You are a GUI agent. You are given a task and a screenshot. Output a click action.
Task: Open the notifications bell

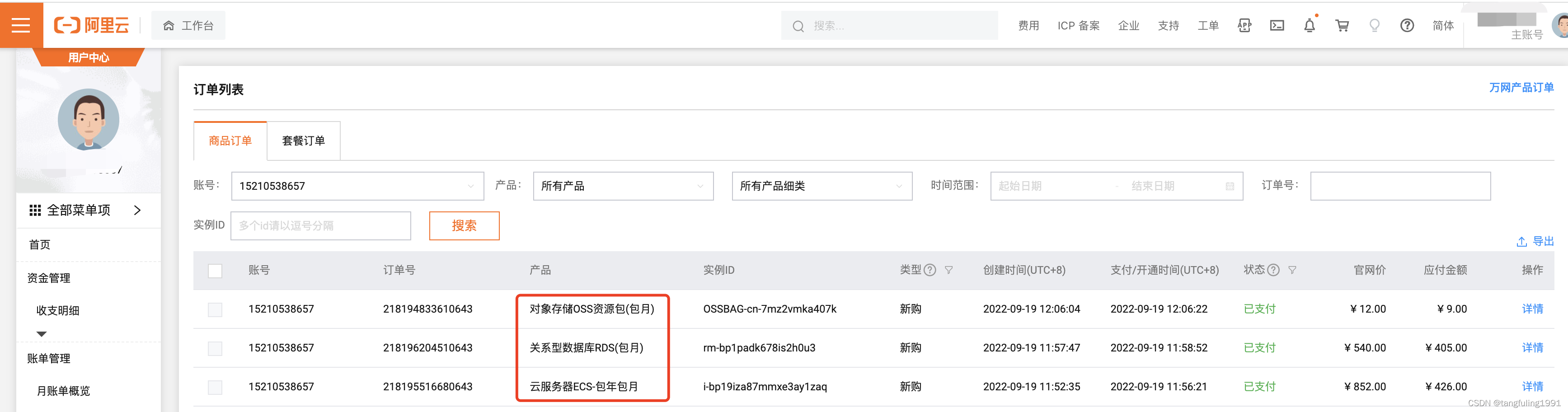pyautogui.click(x=1310, y=25)
